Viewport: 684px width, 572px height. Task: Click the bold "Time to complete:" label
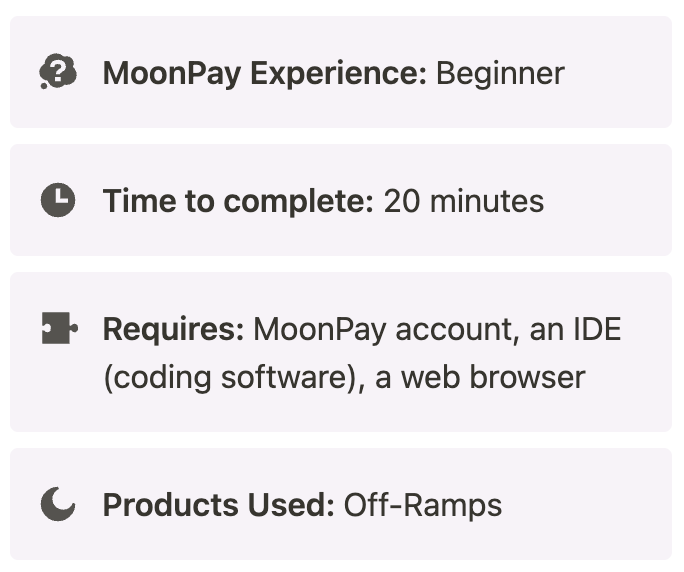[x=238, y=201]
